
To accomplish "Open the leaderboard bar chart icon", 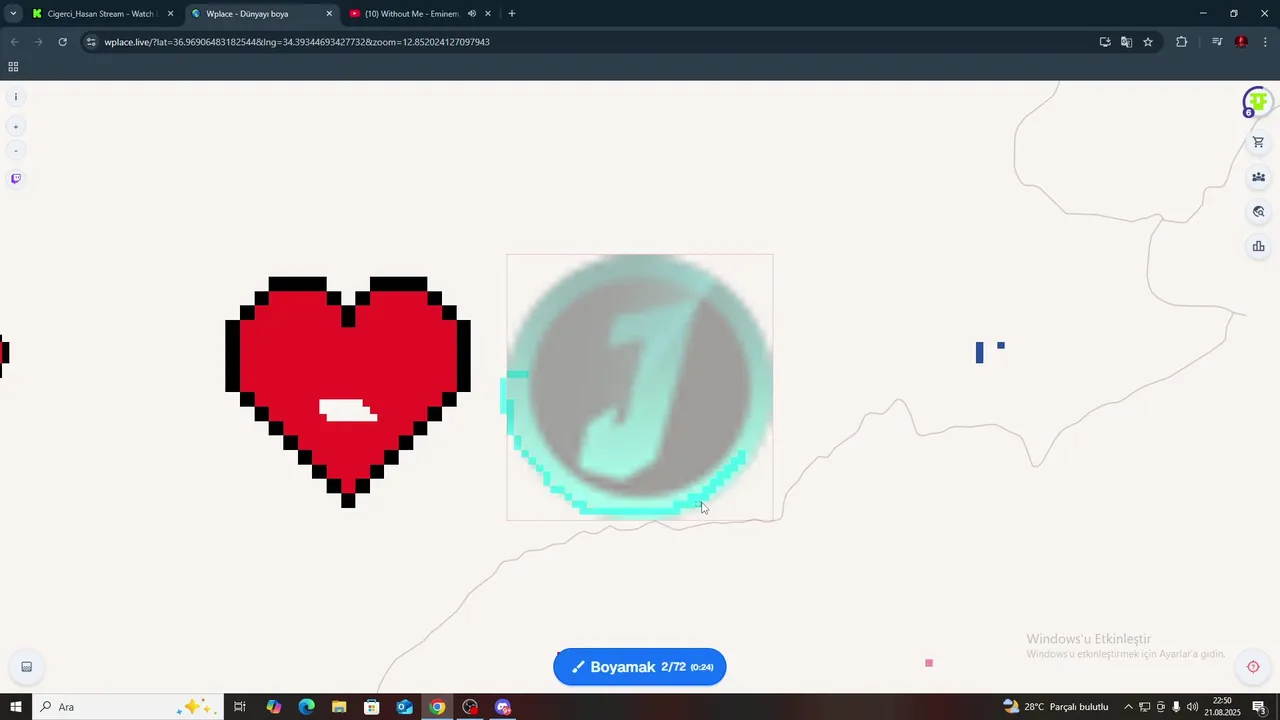I will click(x=1258, y=247).
